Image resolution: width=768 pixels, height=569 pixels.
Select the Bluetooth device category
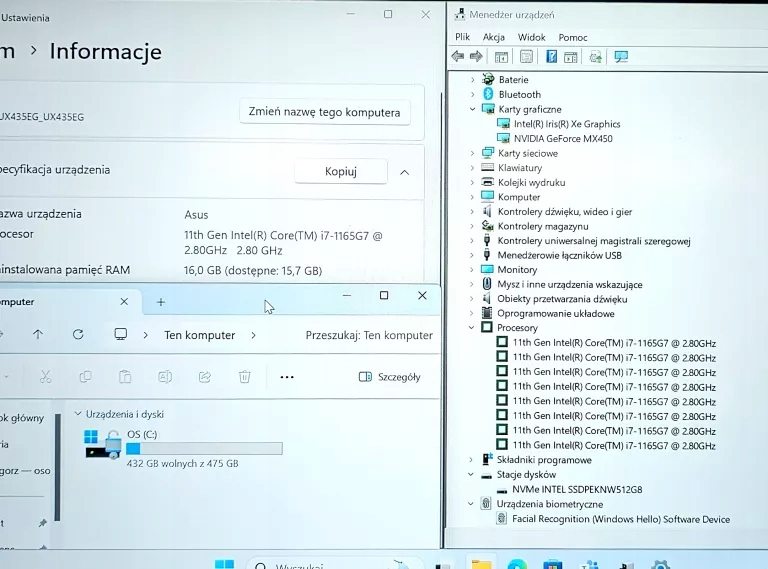pos(519,95)
